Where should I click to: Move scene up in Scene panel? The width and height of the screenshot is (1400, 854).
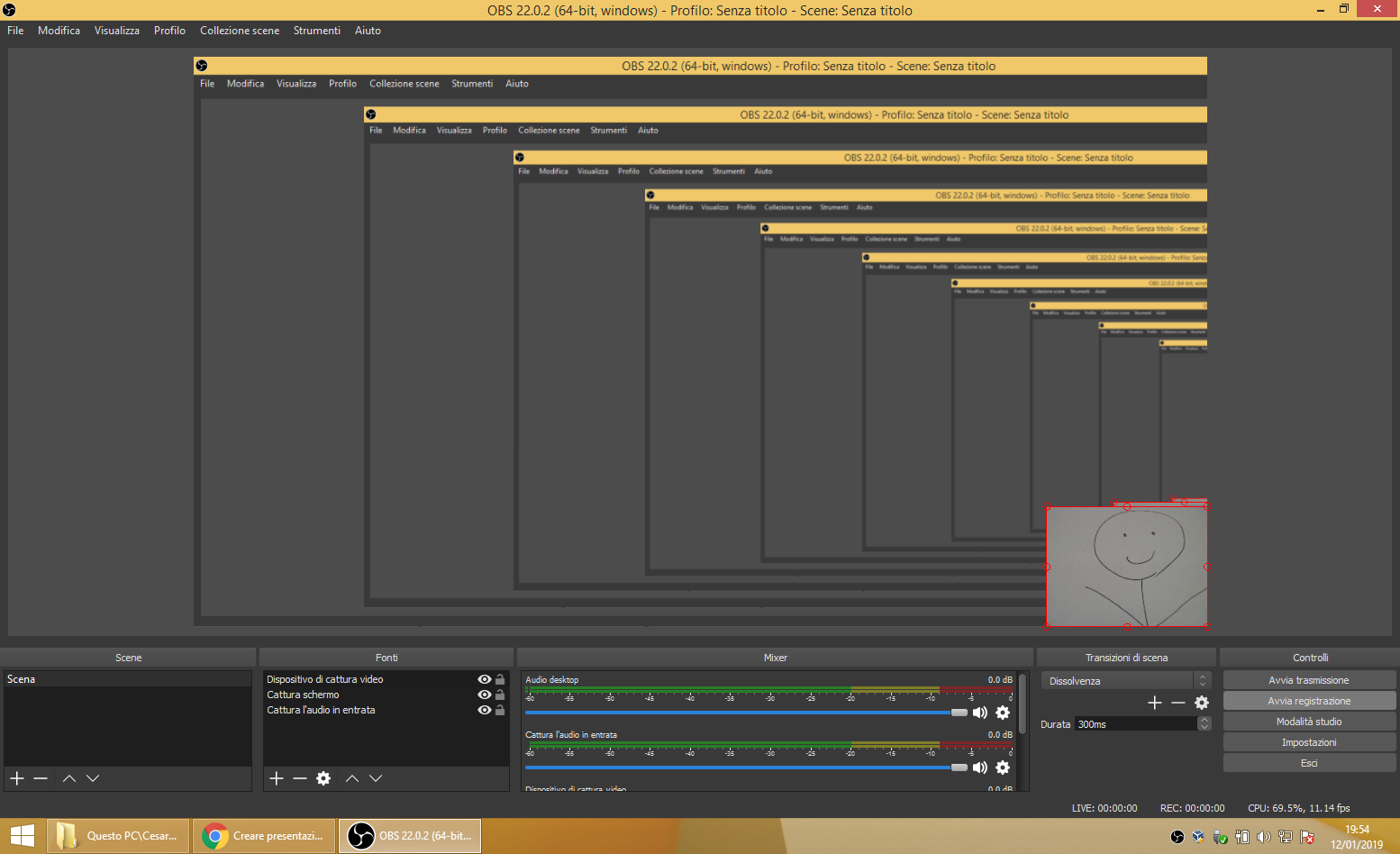pos(69,778)
